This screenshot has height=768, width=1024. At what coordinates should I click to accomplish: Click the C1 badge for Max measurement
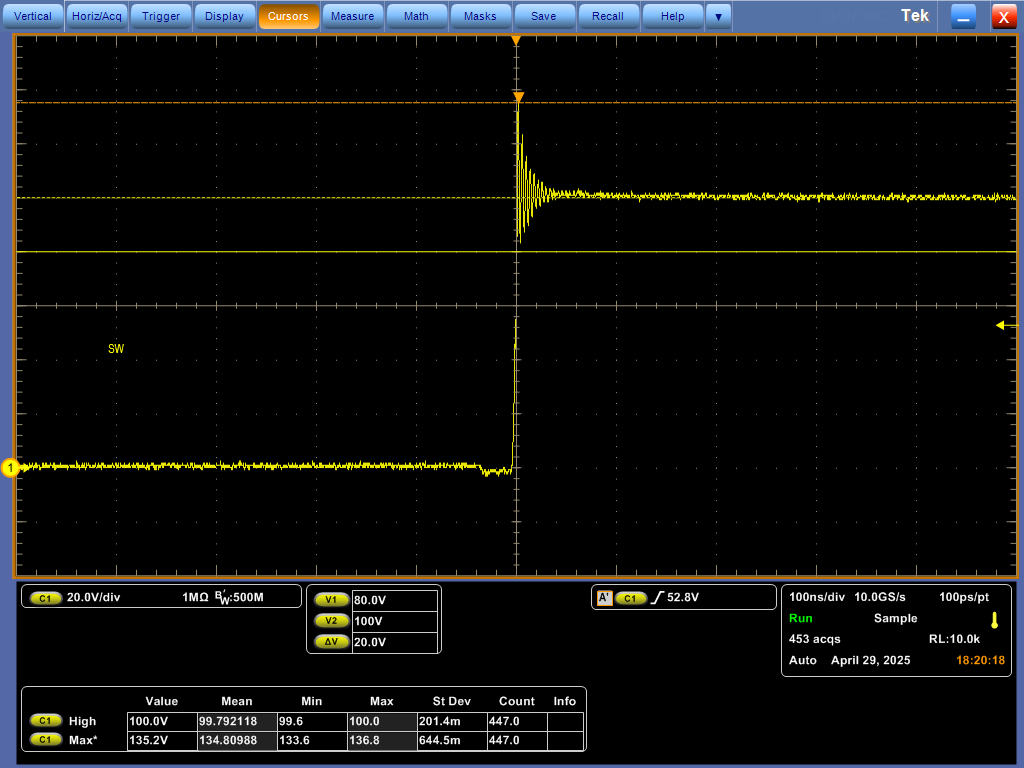point(45,741)
